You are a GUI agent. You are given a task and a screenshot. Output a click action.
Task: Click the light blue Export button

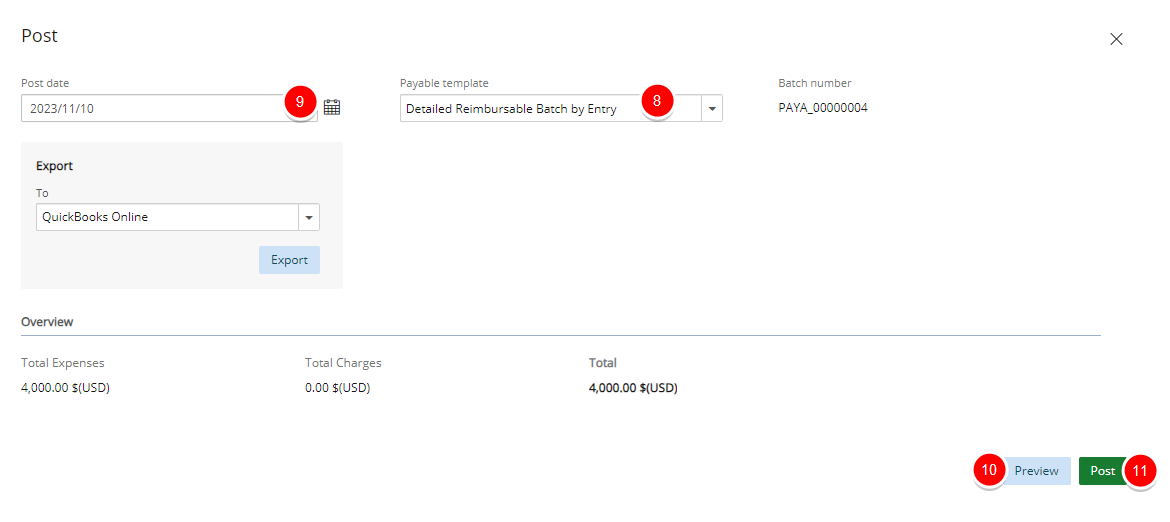coord(290,260)
